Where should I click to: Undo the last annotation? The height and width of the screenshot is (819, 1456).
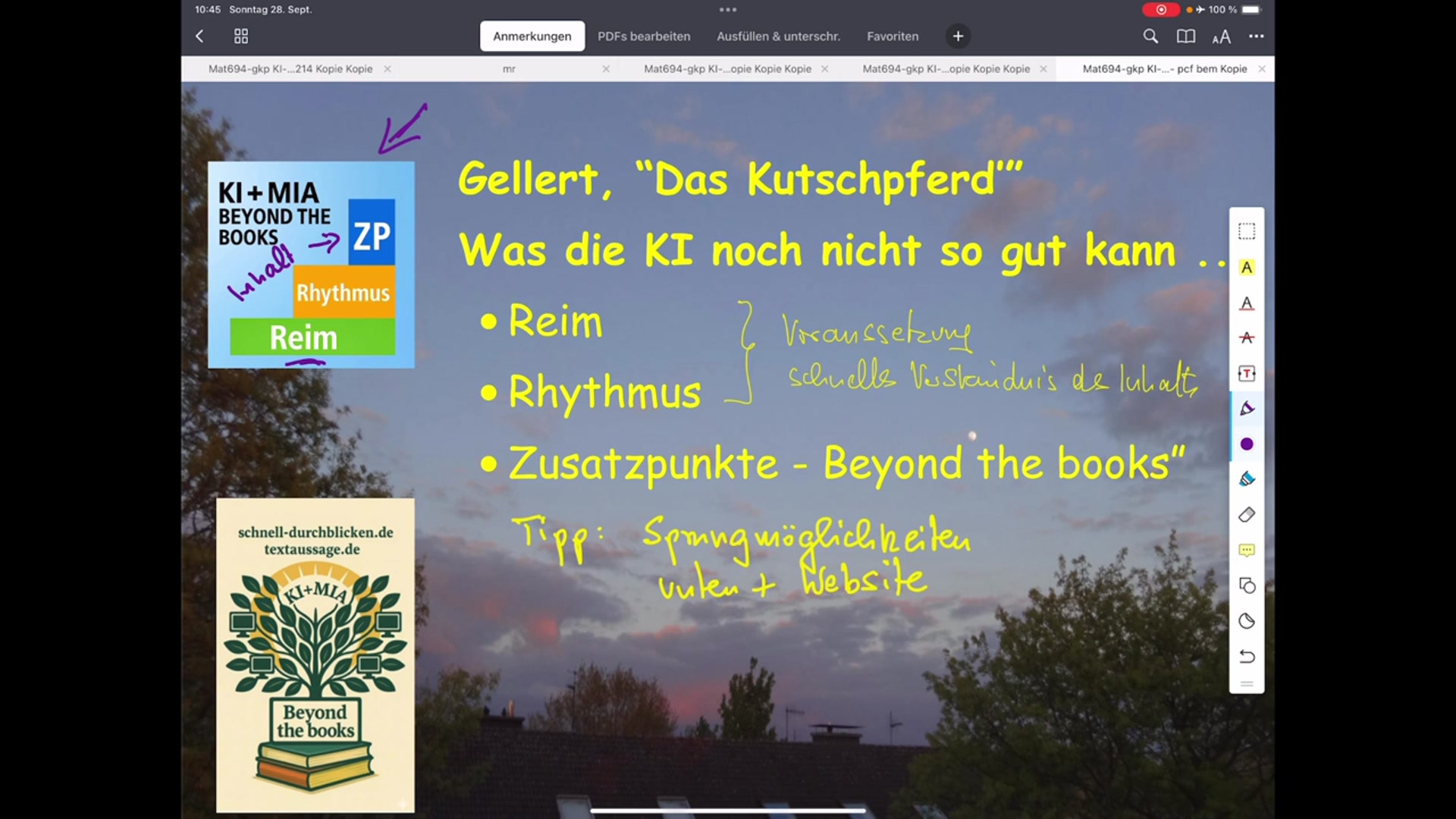[x=1247, y=657]
